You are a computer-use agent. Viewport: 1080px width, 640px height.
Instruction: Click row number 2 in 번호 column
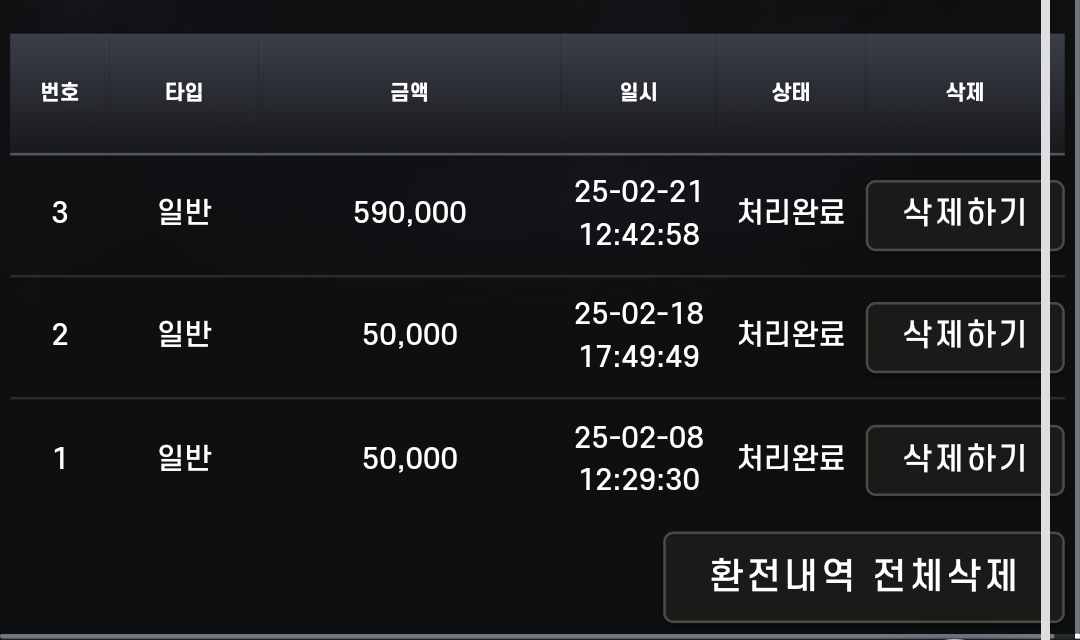tap(60, 335)
